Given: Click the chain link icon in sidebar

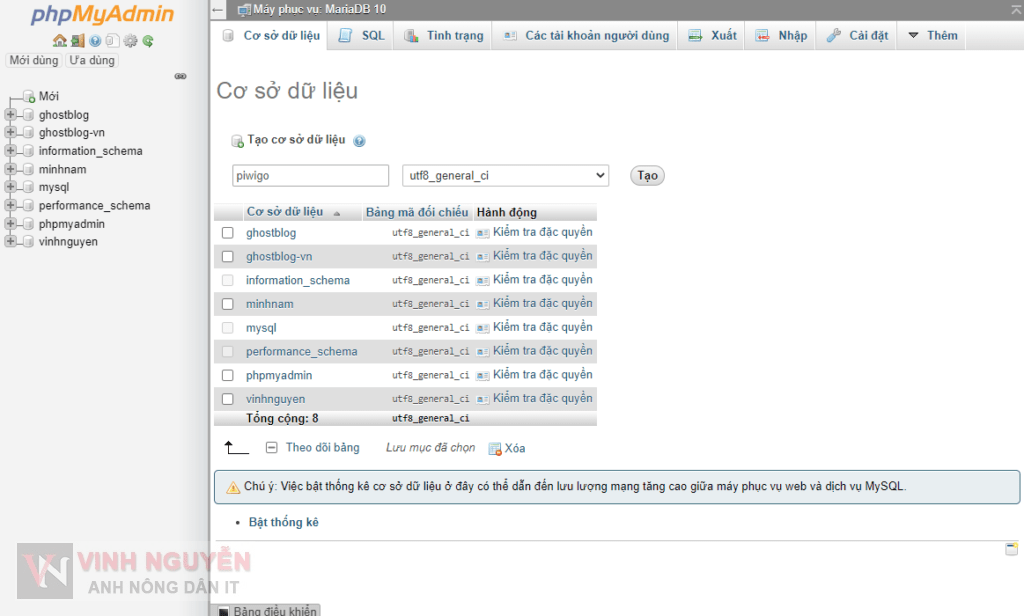Looking at the screenshot, I should pos(180,76).
